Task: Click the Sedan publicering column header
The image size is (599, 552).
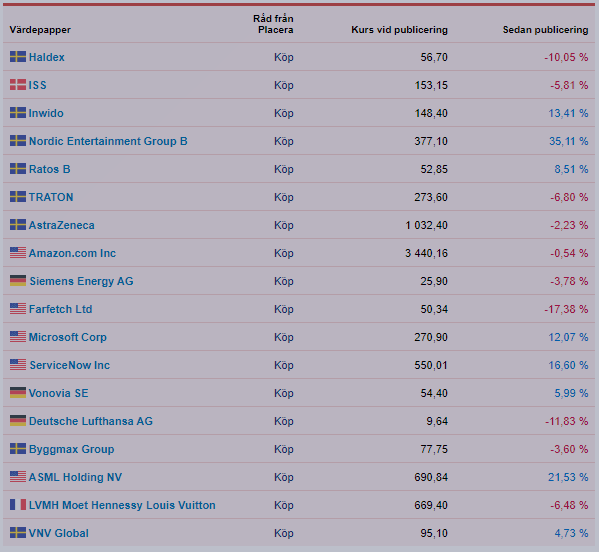Action: (x=545, y=30)
